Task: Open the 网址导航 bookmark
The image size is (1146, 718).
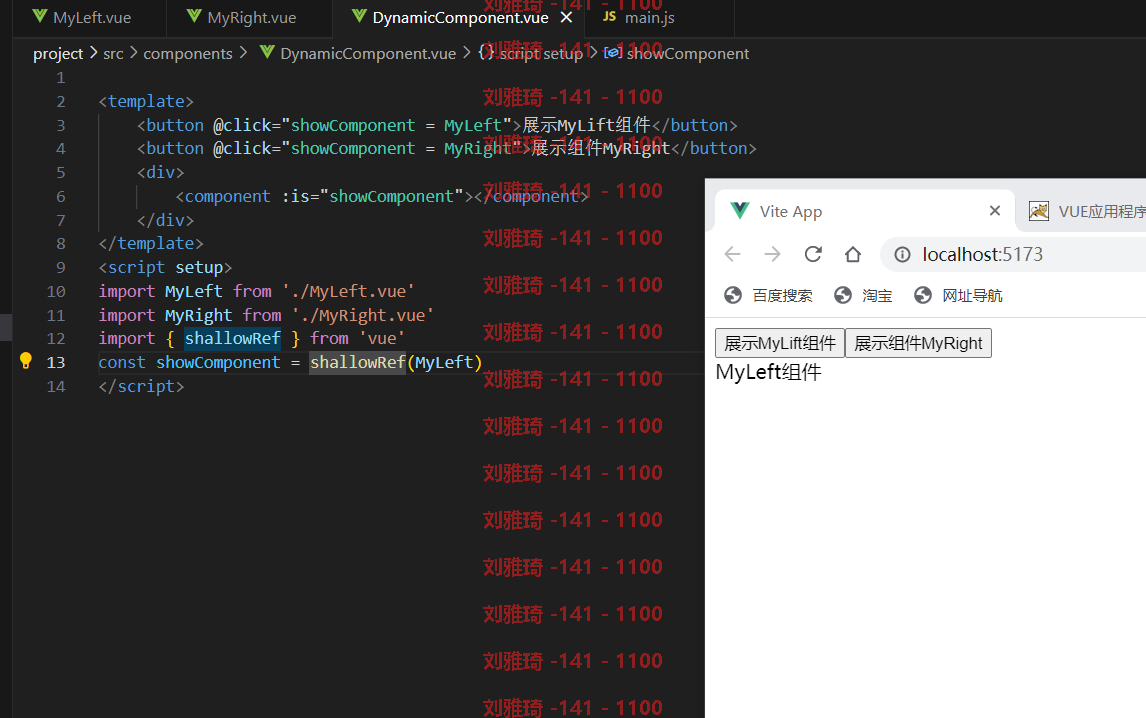Action: pyautogui.click(x=958, y=295)
